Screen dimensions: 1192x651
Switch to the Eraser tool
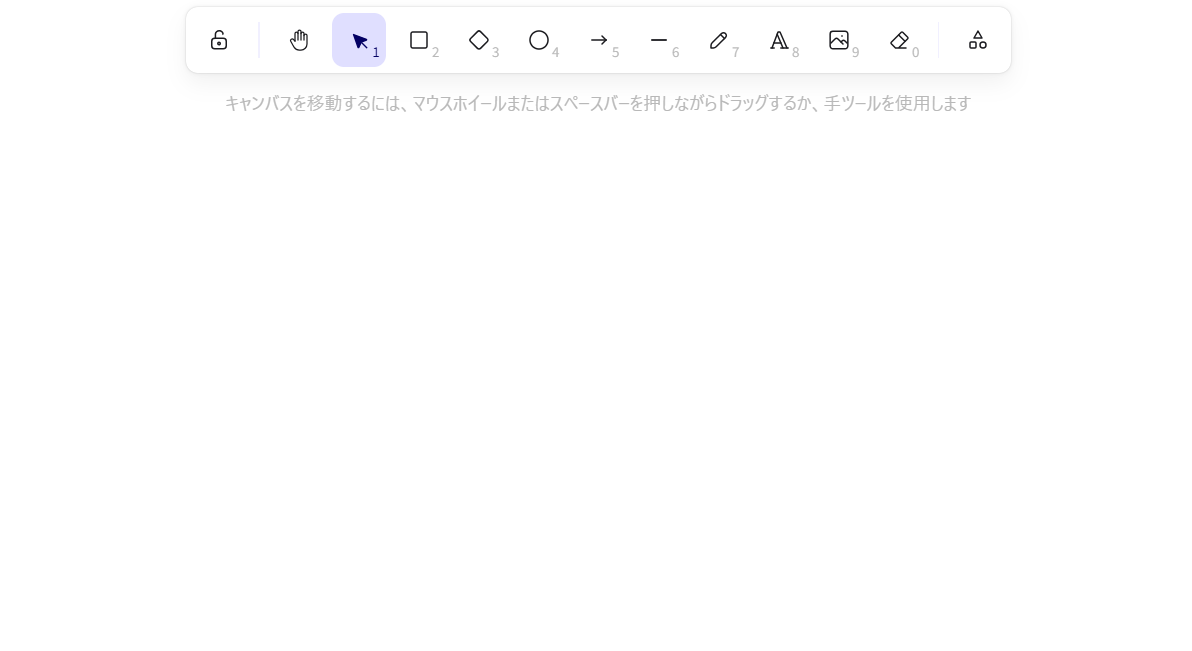point(899,40)
